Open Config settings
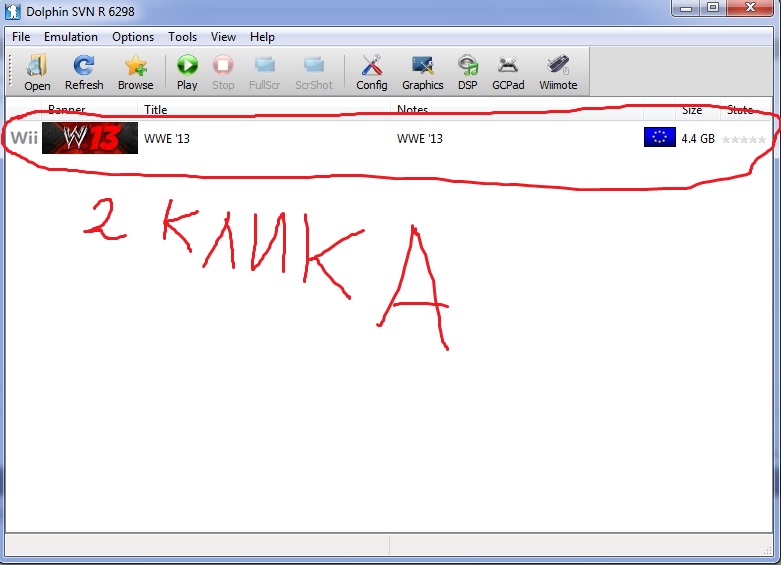Screen dimensions: 781x565 click(x=372, y=73)
